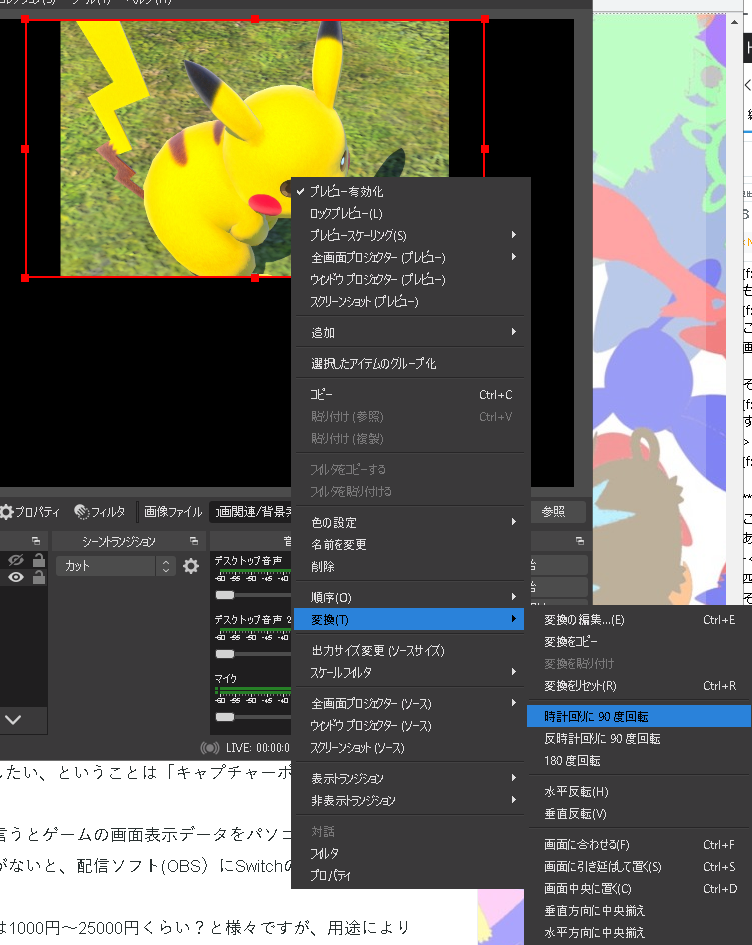Choose 削除 to remove the source
The width and height of the screenshot is (752, 945).
coord(409,567)
